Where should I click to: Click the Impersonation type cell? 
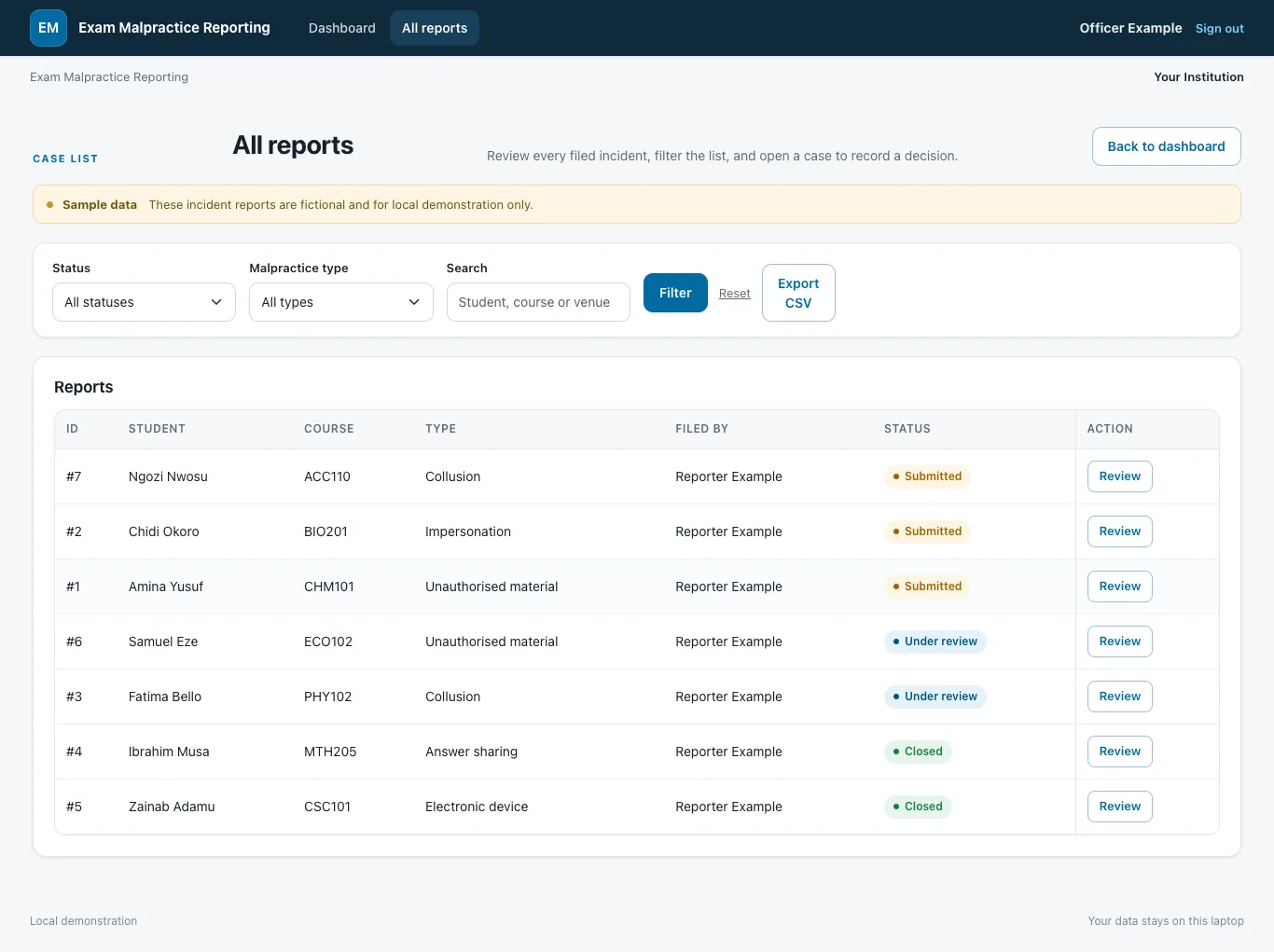468,531
